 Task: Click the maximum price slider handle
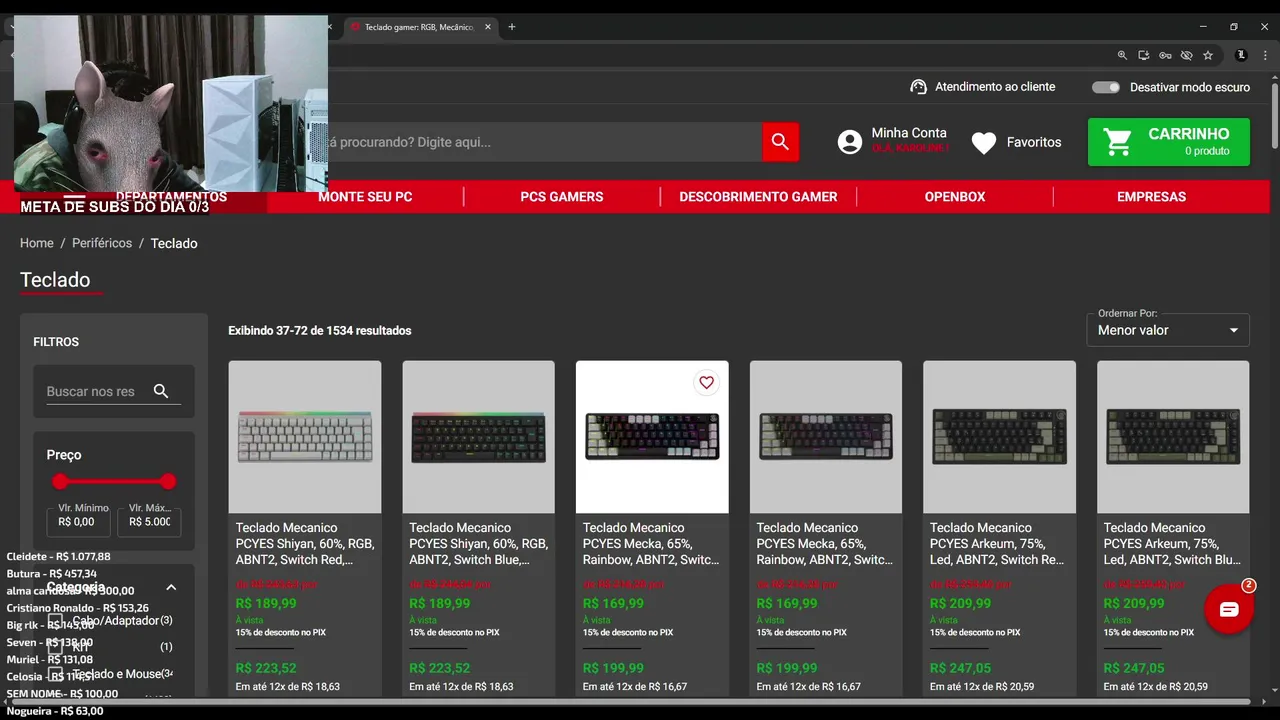168,482
